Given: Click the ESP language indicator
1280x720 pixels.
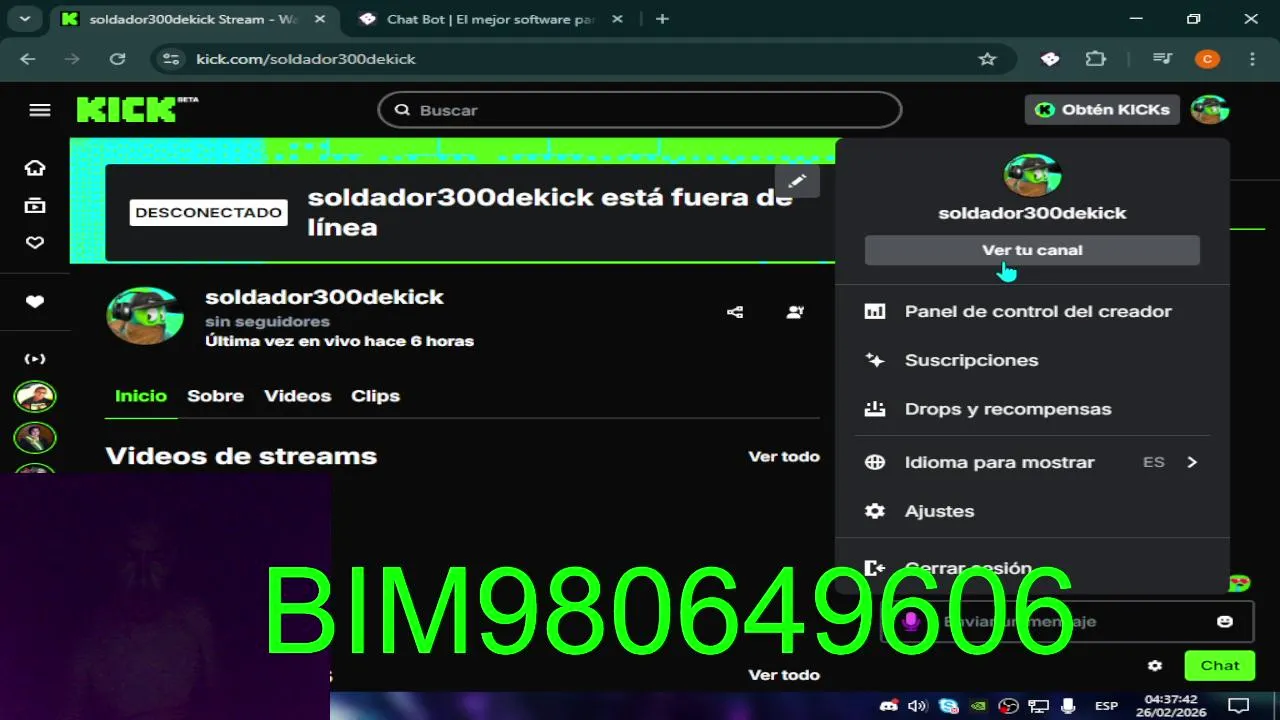Looking at the screenshot, I should click(x=1106, y=706).
